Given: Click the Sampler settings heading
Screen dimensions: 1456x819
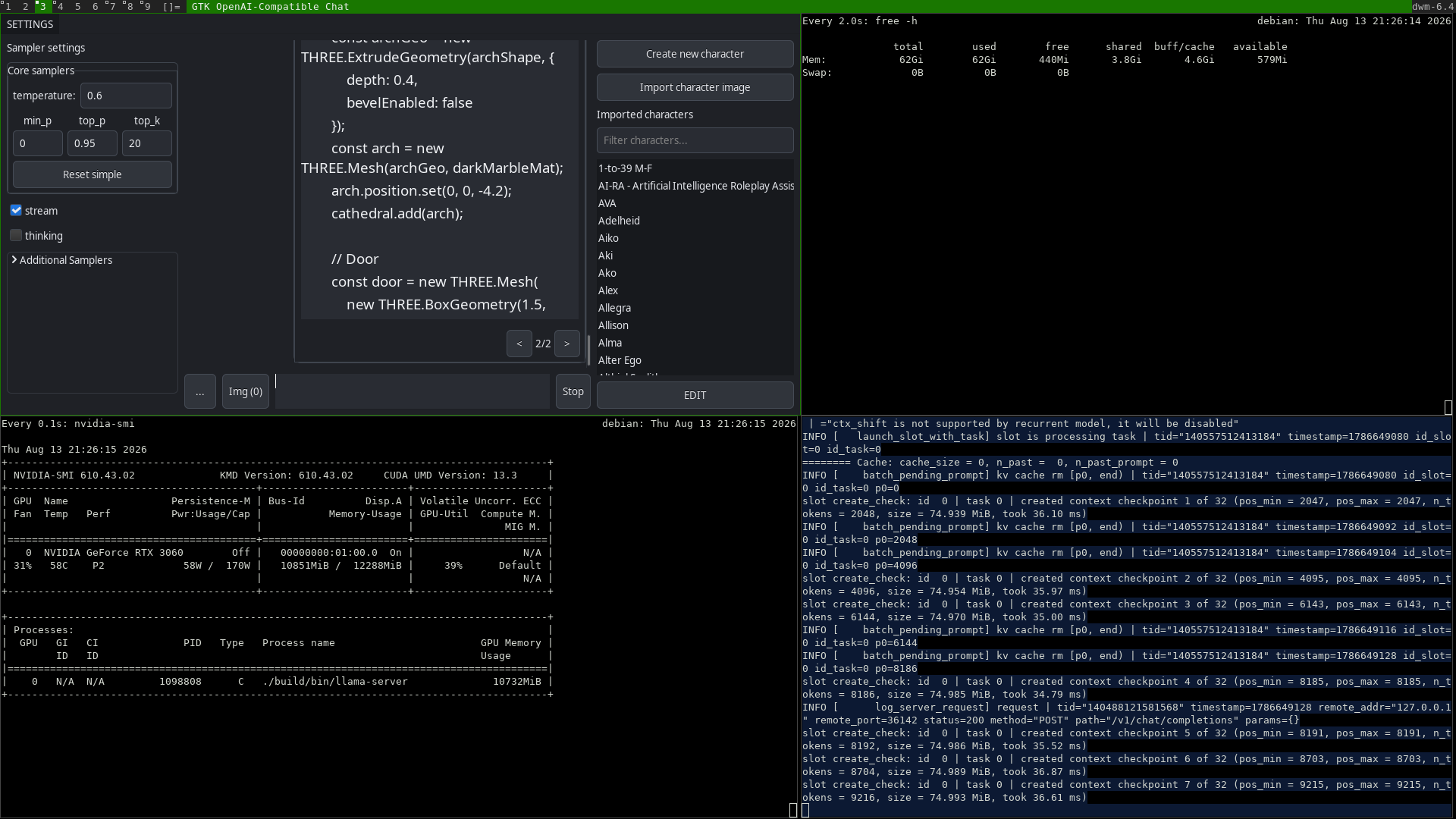Looking at the screenshot, I should click(46, 48).
